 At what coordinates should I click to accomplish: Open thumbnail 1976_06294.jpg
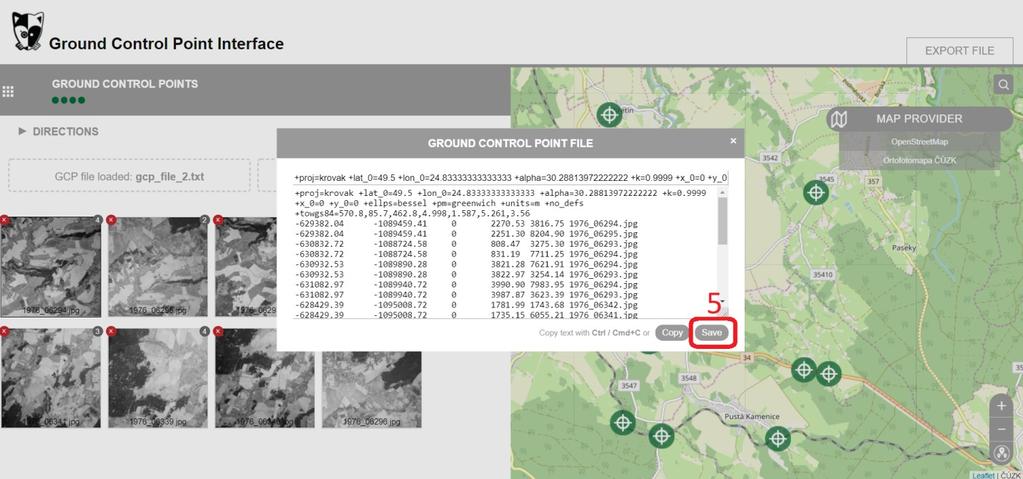coord(51,266)
